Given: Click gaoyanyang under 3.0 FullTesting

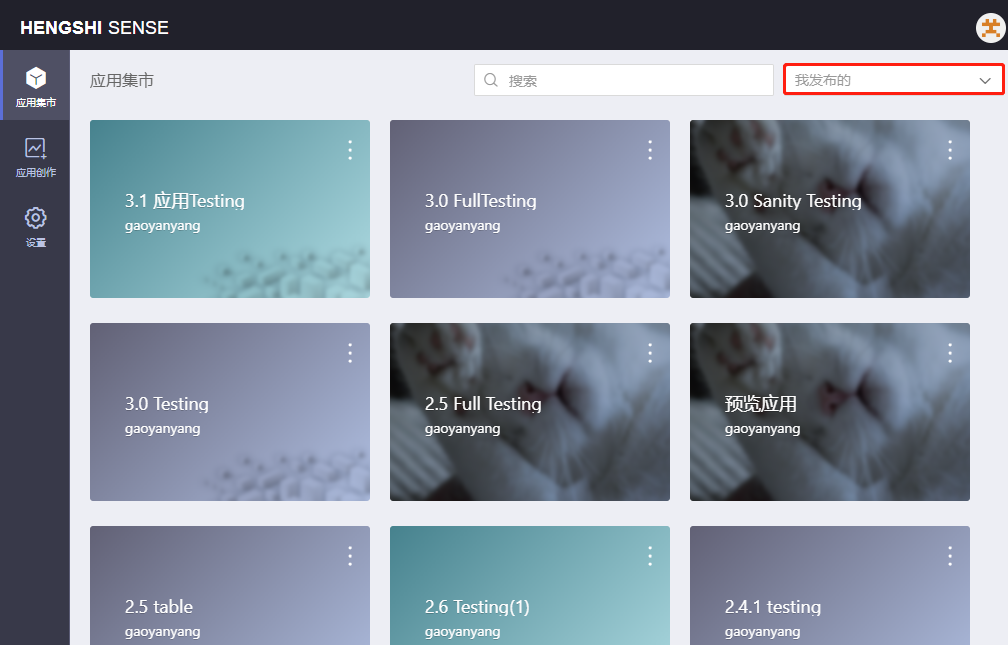Looking at the screenshot, I should pos(463,226).
